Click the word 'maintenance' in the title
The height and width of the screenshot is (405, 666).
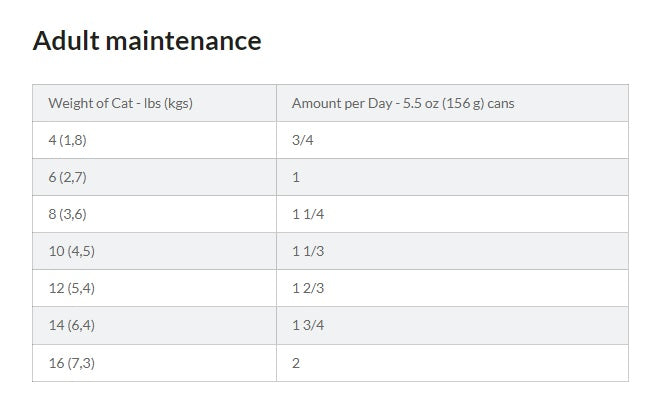click(183, 41)
